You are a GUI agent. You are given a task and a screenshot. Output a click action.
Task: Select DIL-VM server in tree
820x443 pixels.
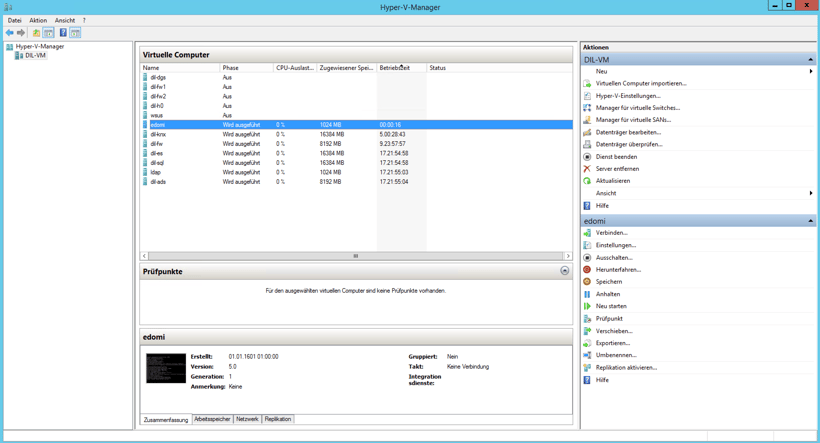[x=35, y=56]
